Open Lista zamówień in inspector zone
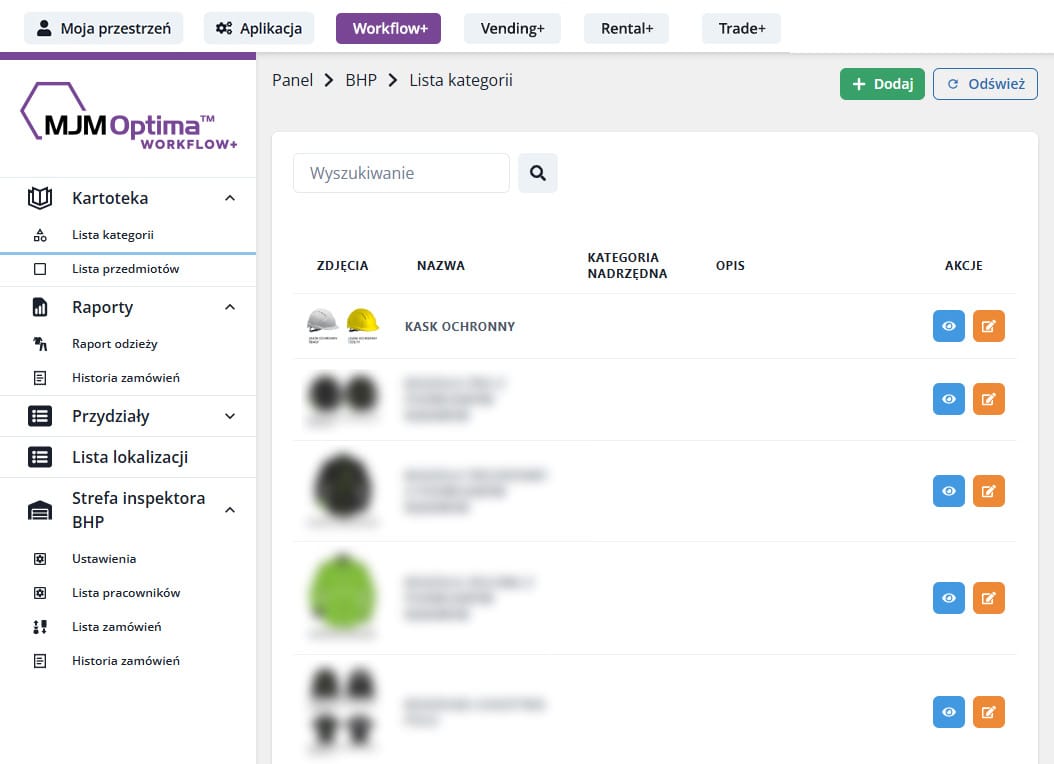 pyautogui.click(x=116, y=627)
